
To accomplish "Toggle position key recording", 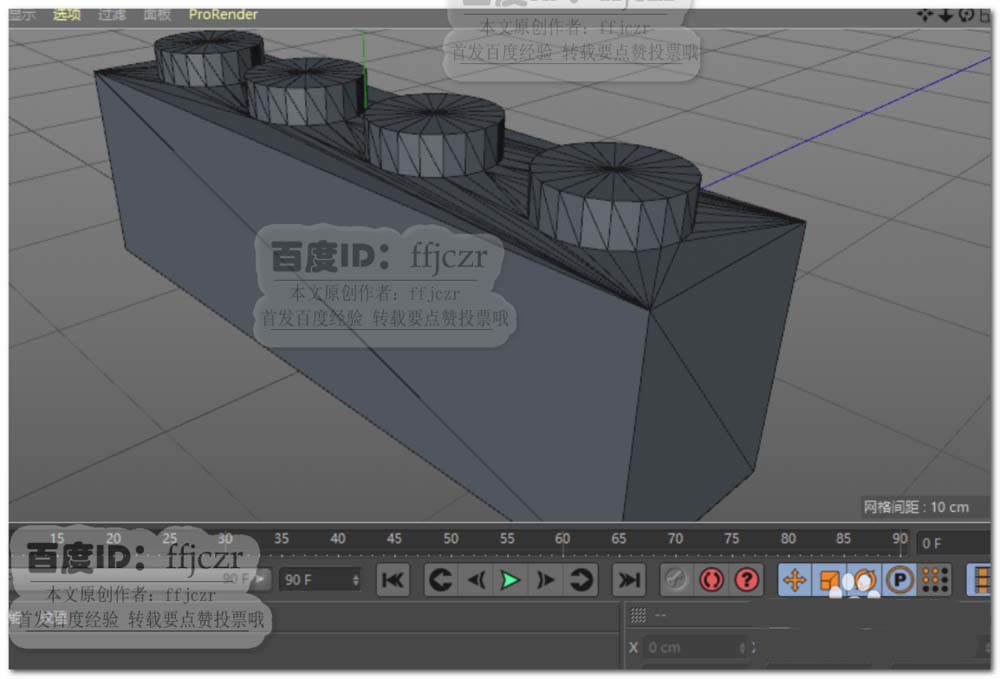I will [795, 580].
